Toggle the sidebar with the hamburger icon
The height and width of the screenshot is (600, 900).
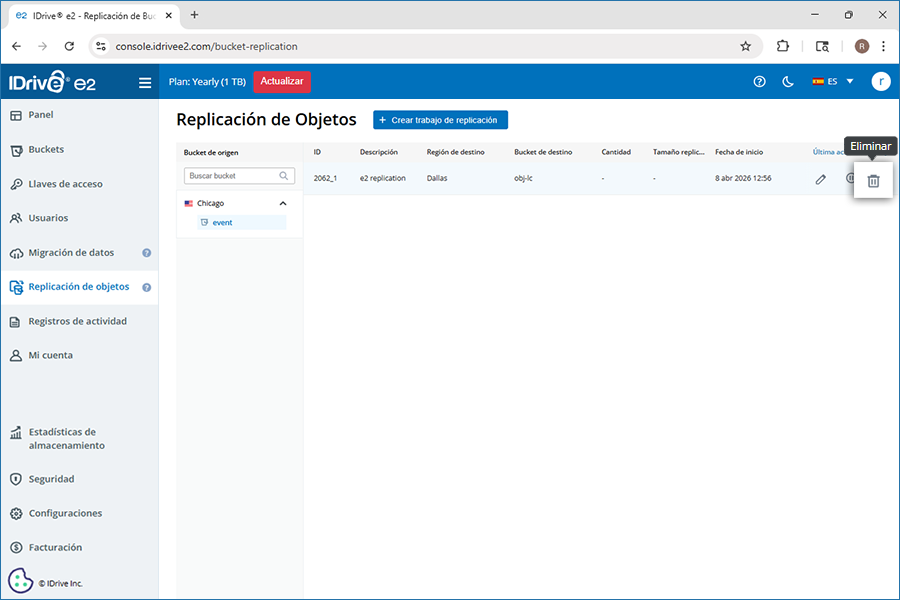pos(145,83)
